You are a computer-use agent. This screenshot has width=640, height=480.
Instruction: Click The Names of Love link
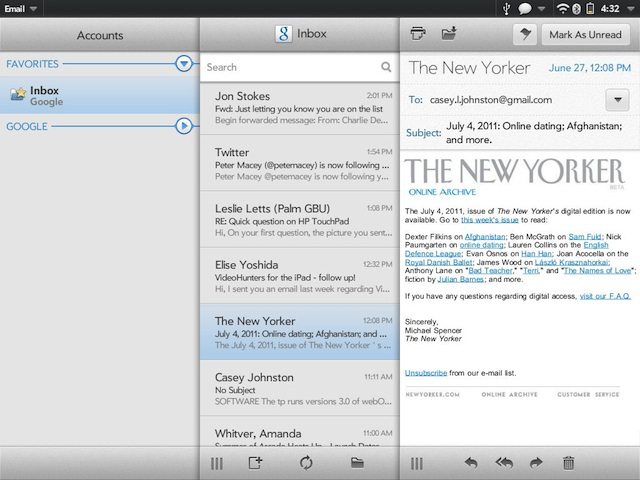(x=597, y=271)
